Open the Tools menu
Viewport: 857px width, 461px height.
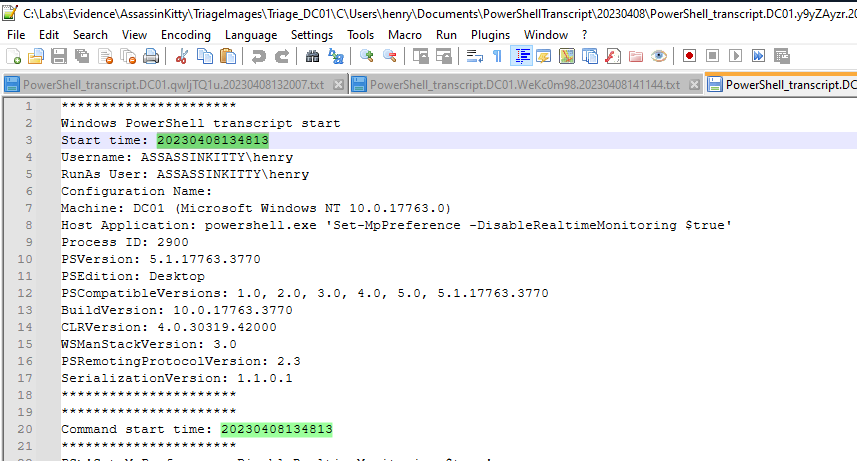click(360, 35)
